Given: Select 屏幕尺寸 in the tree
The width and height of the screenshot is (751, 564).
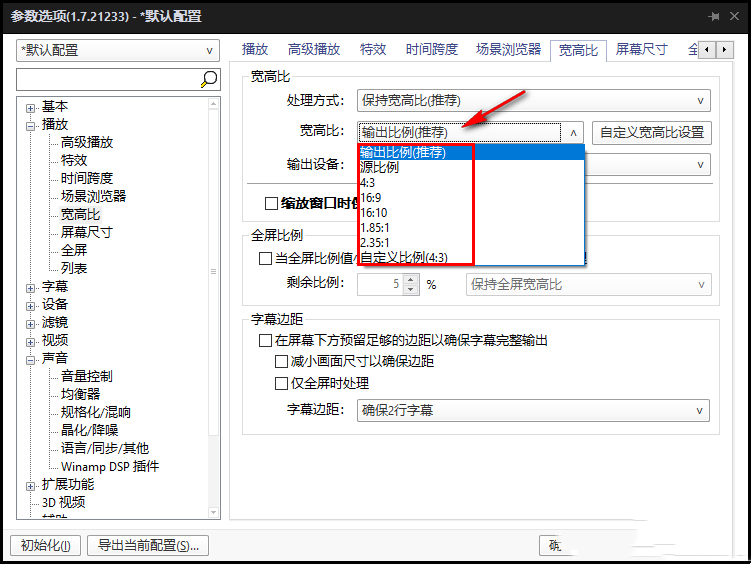Looking at the screenshot, I should point(87,232).
